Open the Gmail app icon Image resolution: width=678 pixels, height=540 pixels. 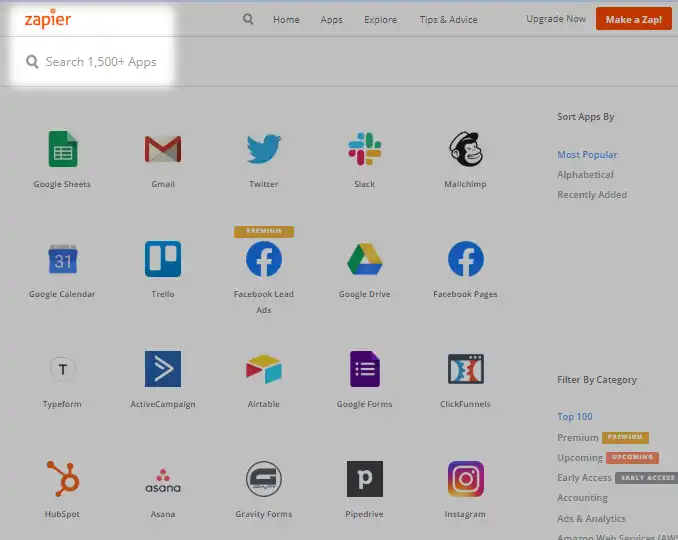click(163, 149)
